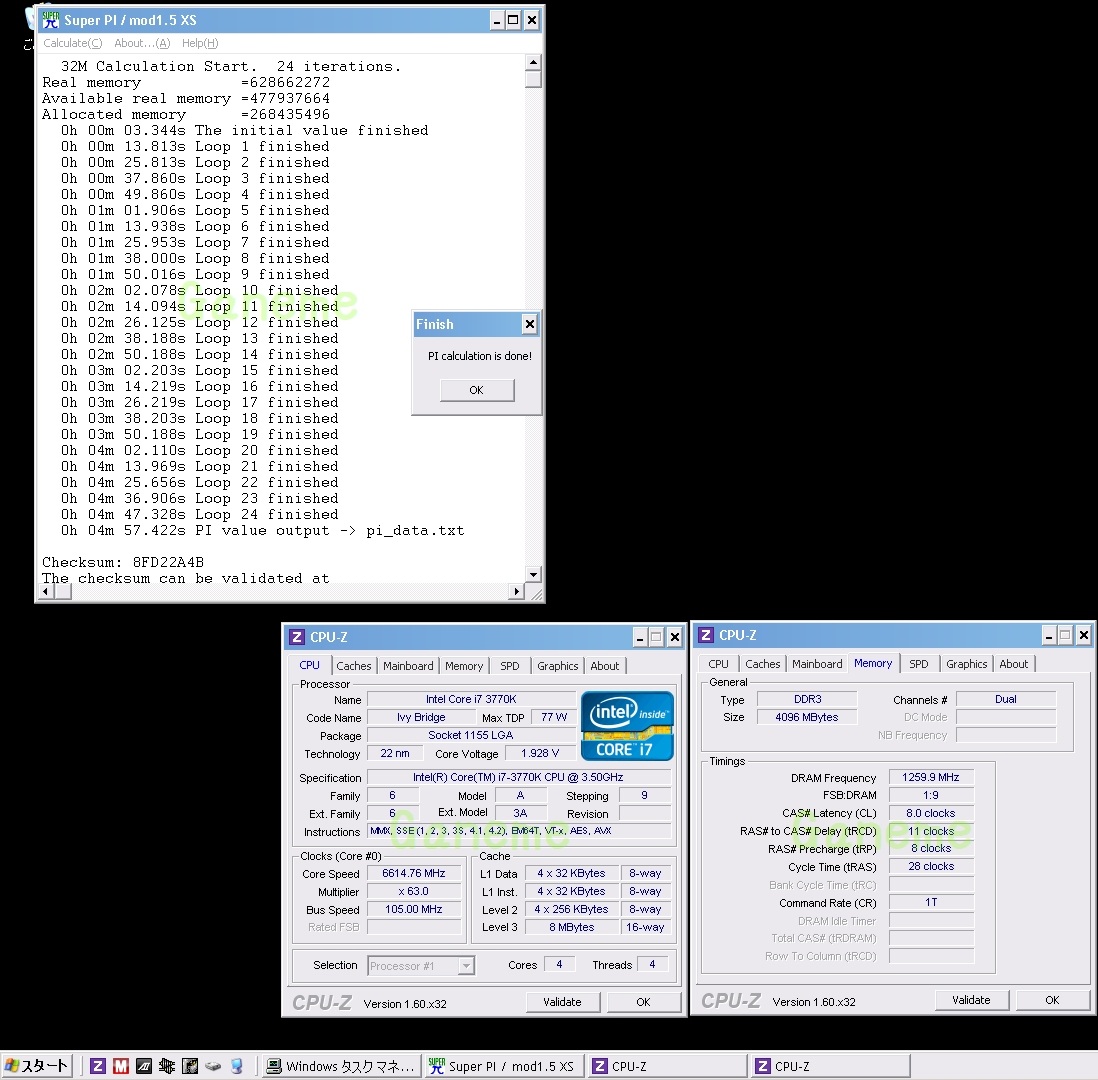Close the right CPU-Z window
Viewport: 1098px width, 1080px height.
click(1083, 635)
